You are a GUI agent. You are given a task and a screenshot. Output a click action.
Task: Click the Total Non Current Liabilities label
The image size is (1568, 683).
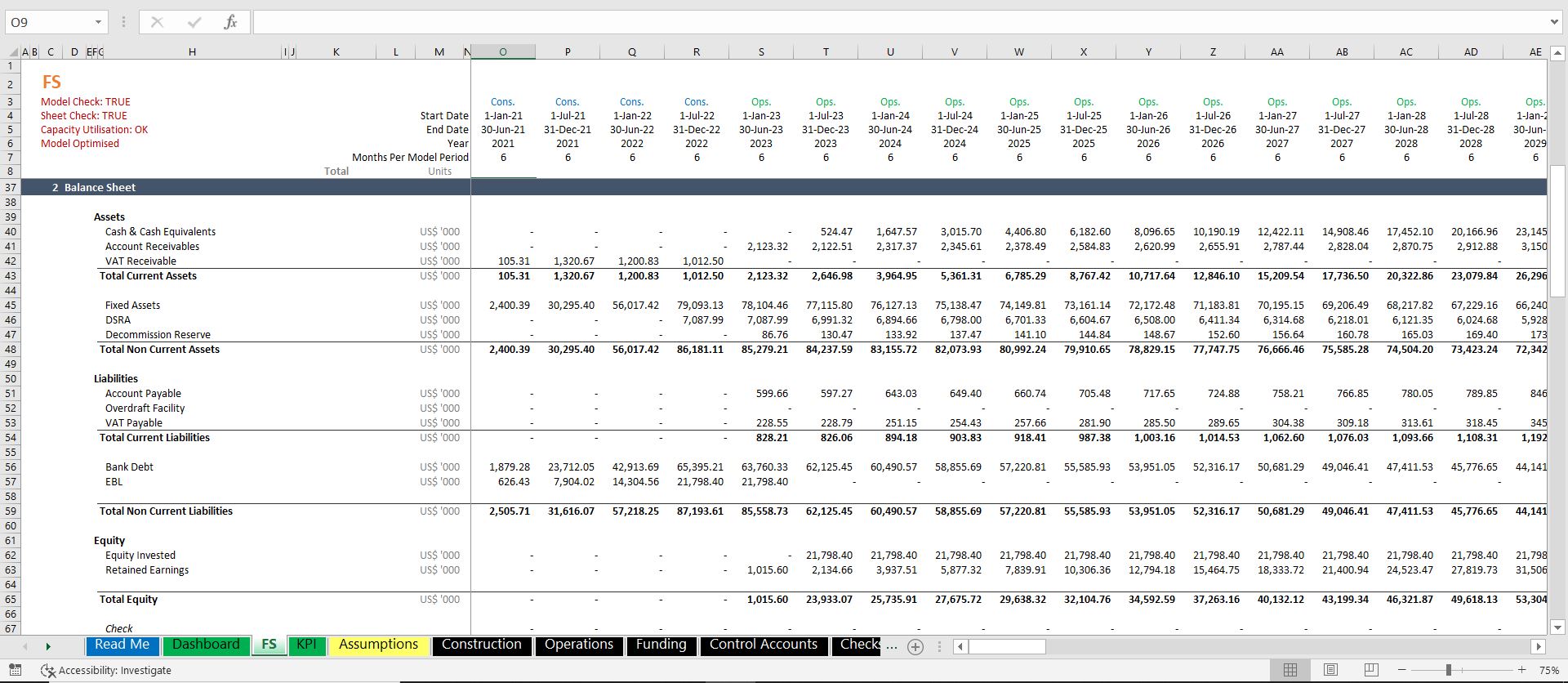point(166,511)
